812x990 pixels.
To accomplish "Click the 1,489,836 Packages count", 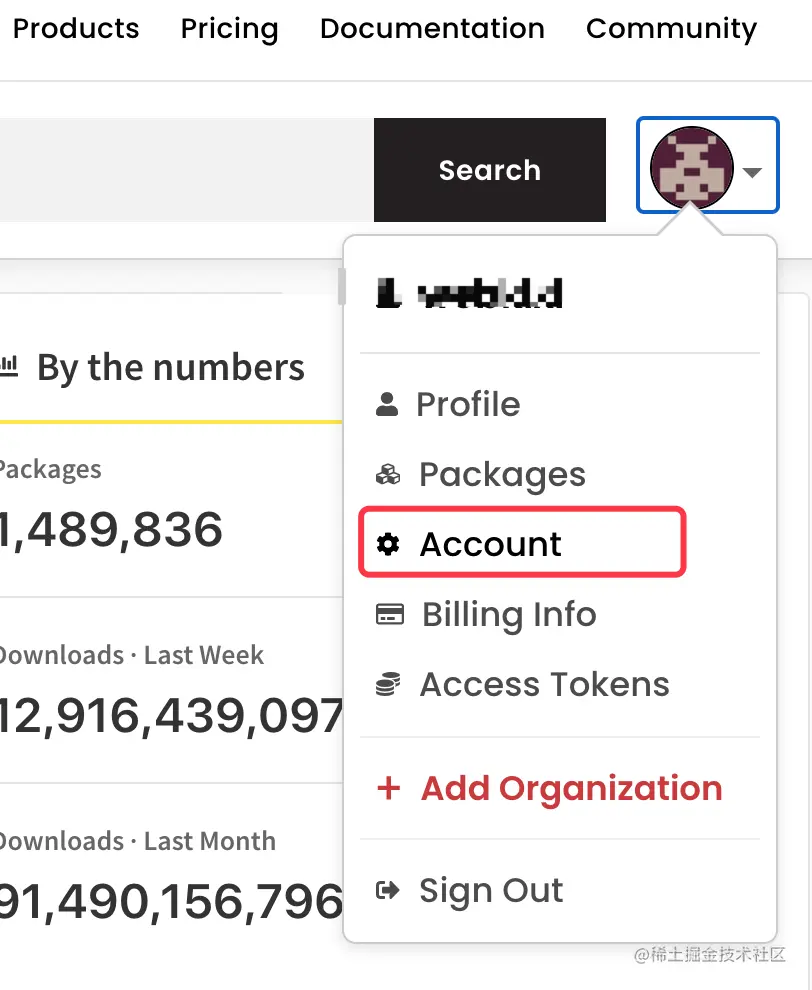I will (111, 530).
